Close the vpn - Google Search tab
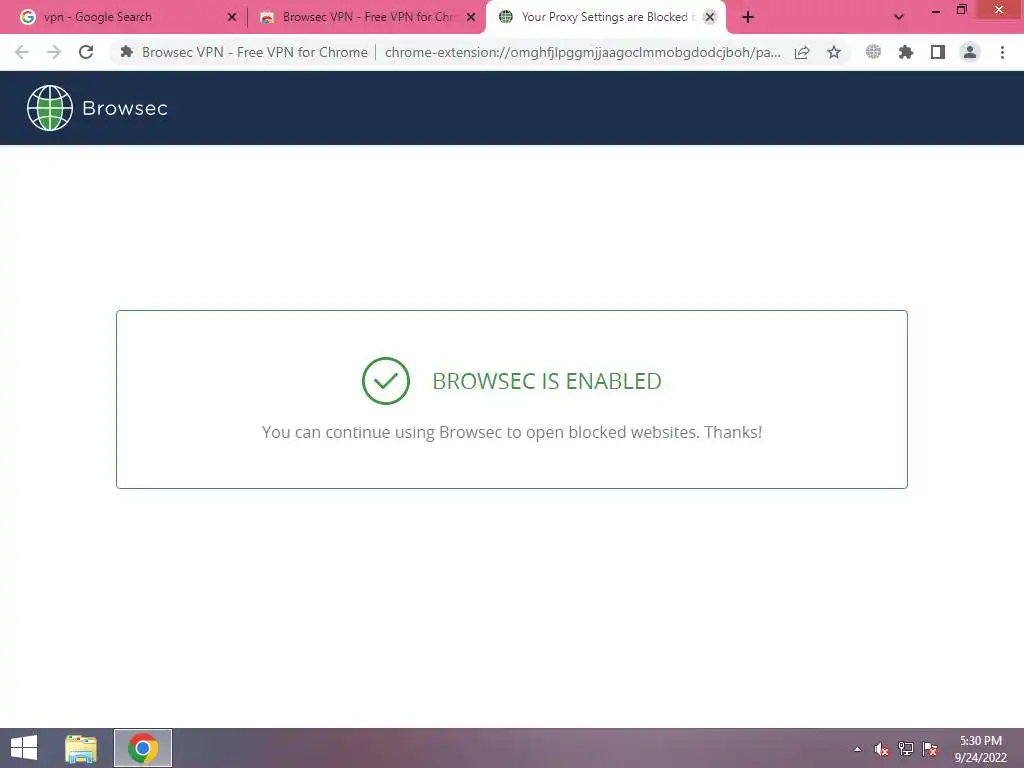Image resolution: width=1024 pixels, height=768 pixels. 231,17
